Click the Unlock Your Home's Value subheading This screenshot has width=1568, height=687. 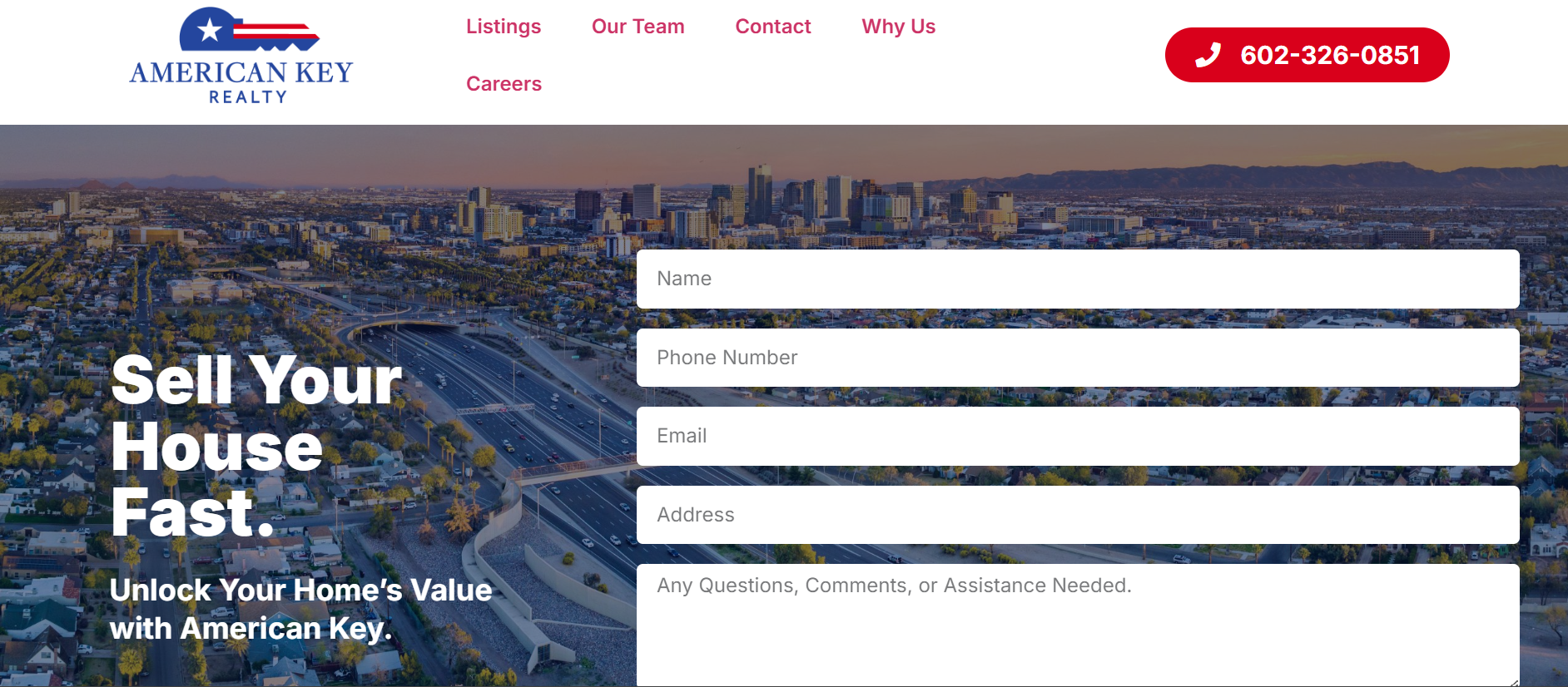(x=300, y=609)
